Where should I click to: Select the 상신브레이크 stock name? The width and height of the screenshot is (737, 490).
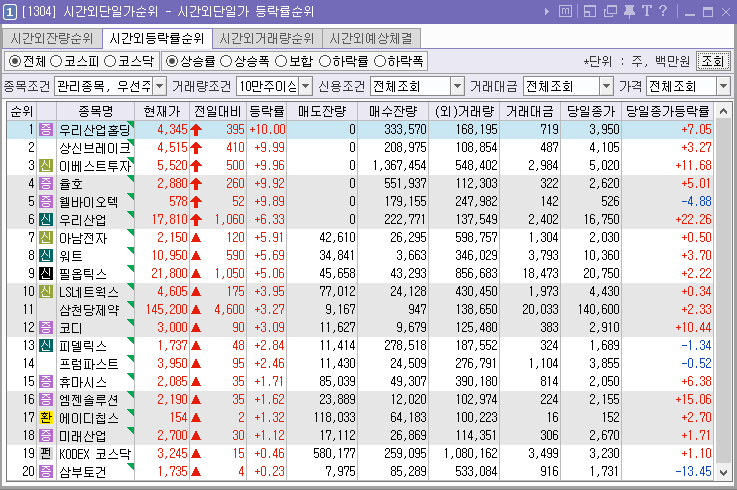(94, 148)
